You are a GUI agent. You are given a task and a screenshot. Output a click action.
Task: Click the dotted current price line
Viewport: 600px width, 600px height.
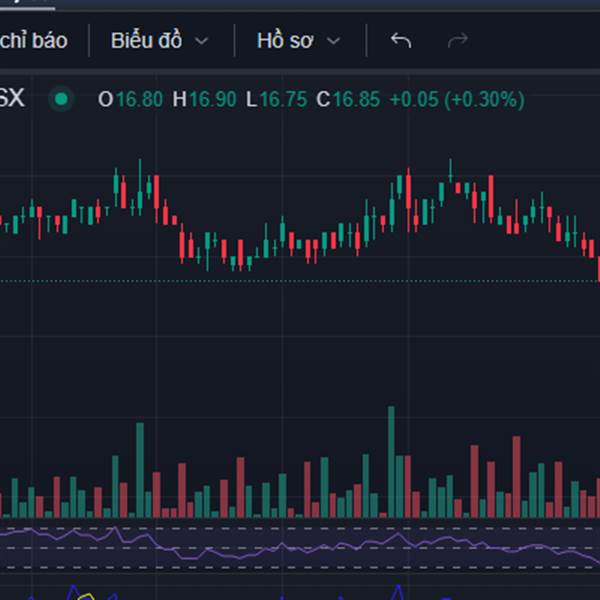pos(300,281)
